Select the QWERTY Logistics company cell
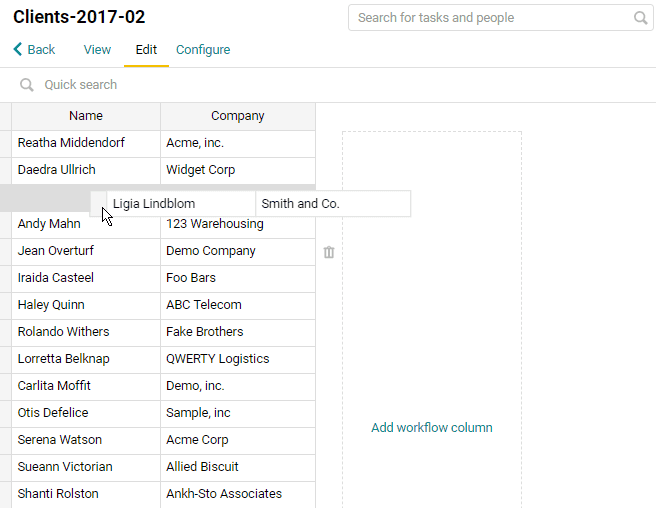Screen dimensions: 656x508 pos(238,359)
